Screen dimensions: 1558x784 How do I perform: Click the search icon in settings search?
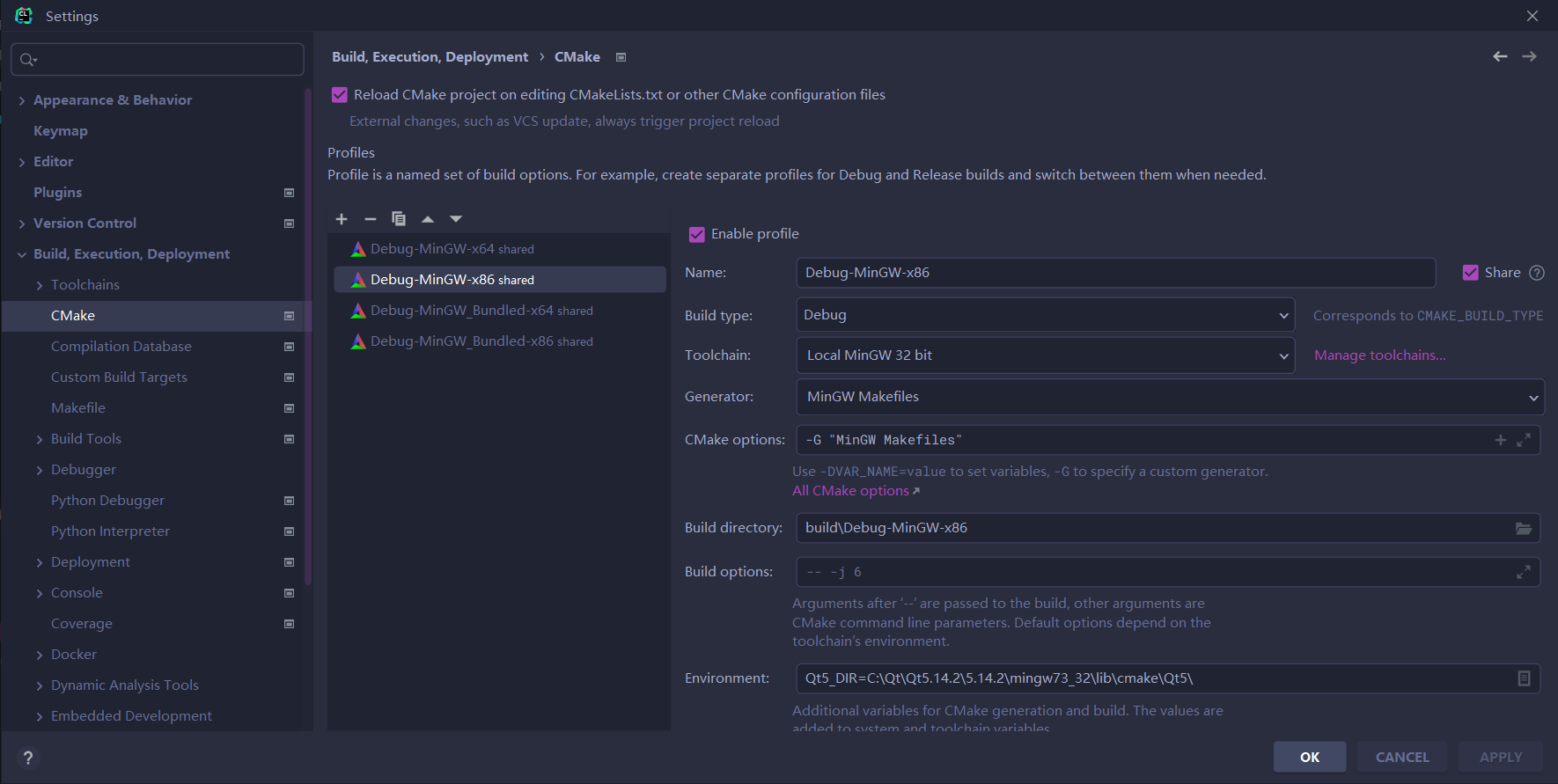[28, 60]
